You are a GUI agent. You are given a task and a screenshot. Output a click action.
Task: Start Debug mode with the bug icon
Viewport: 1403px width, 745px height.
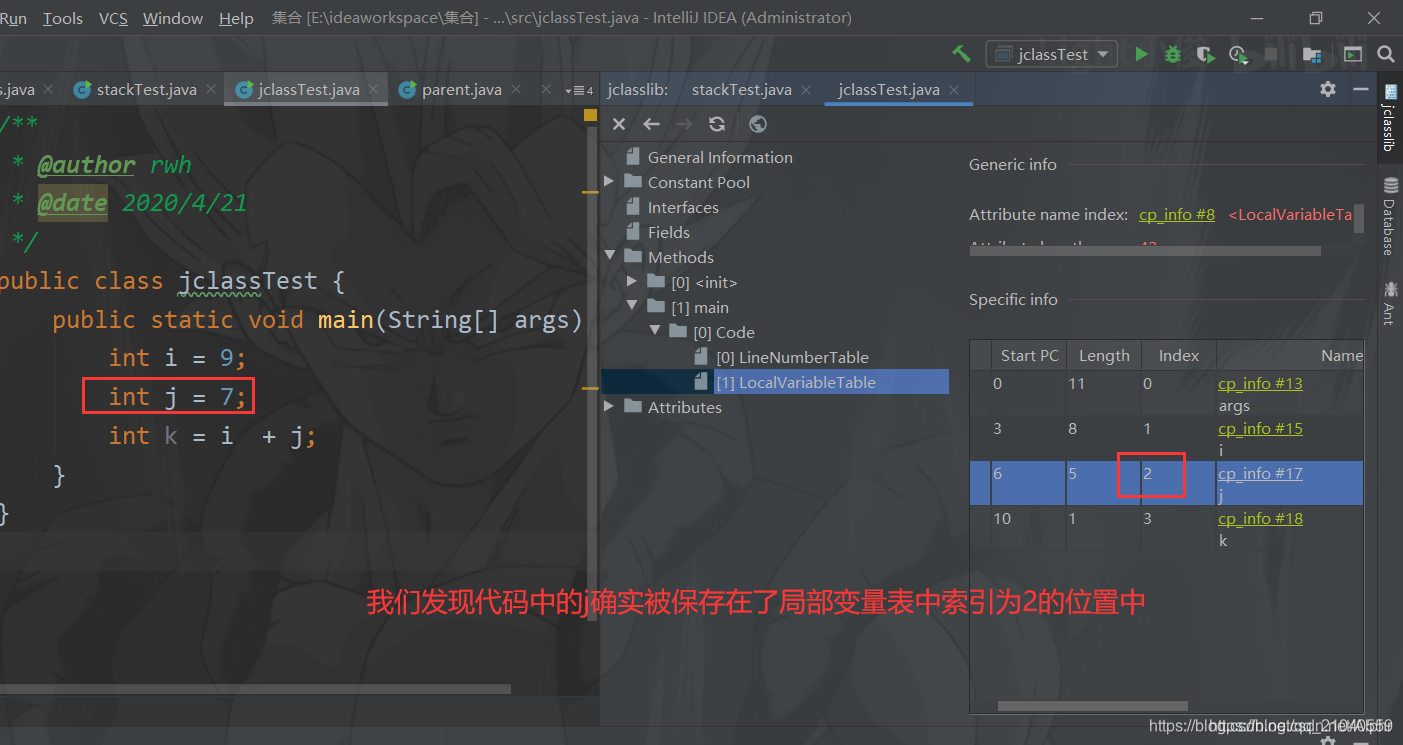(x=1172, y=55)
